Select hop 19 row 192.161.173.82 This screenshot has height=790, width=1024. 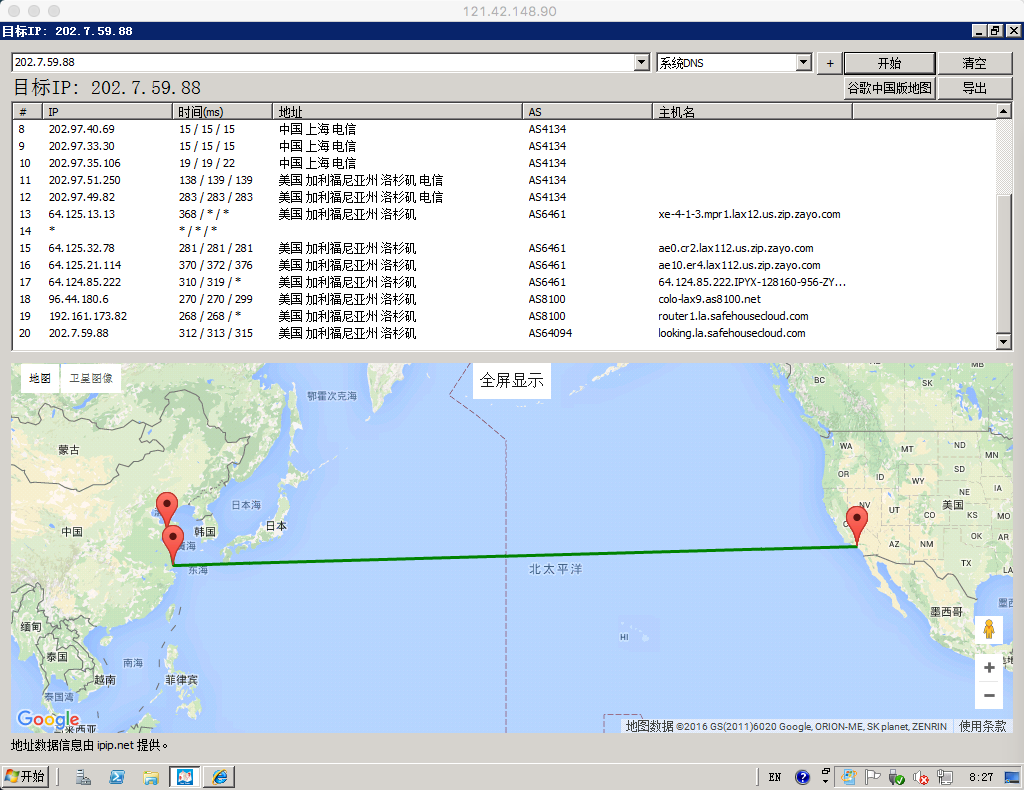coord(505,316)
